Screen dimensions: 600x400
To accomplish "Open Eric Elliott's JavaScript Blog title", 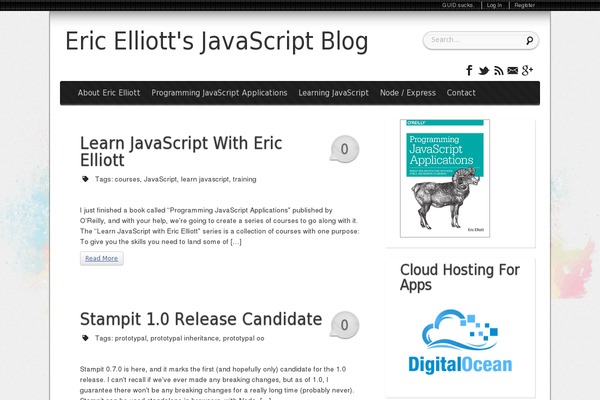I will 217,41.
